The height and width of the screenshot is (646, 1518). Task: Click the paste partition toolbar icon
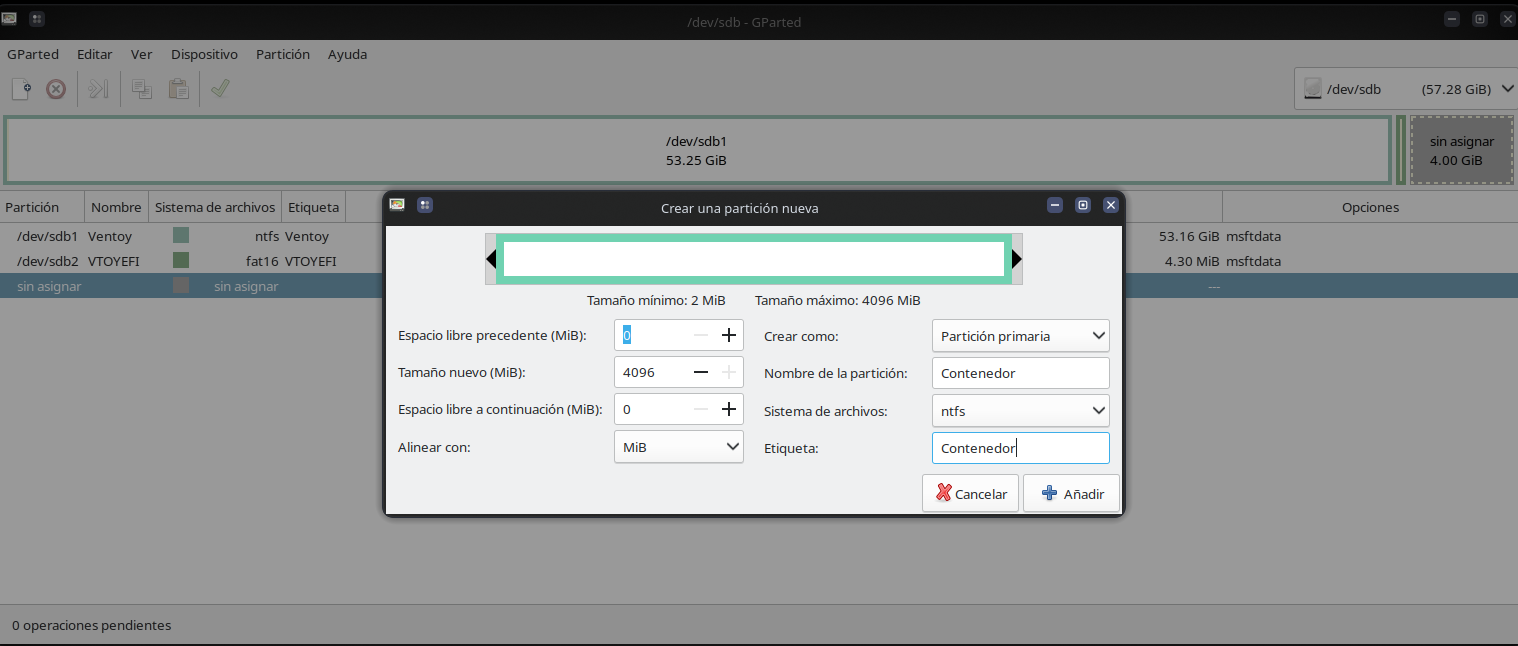178,89
